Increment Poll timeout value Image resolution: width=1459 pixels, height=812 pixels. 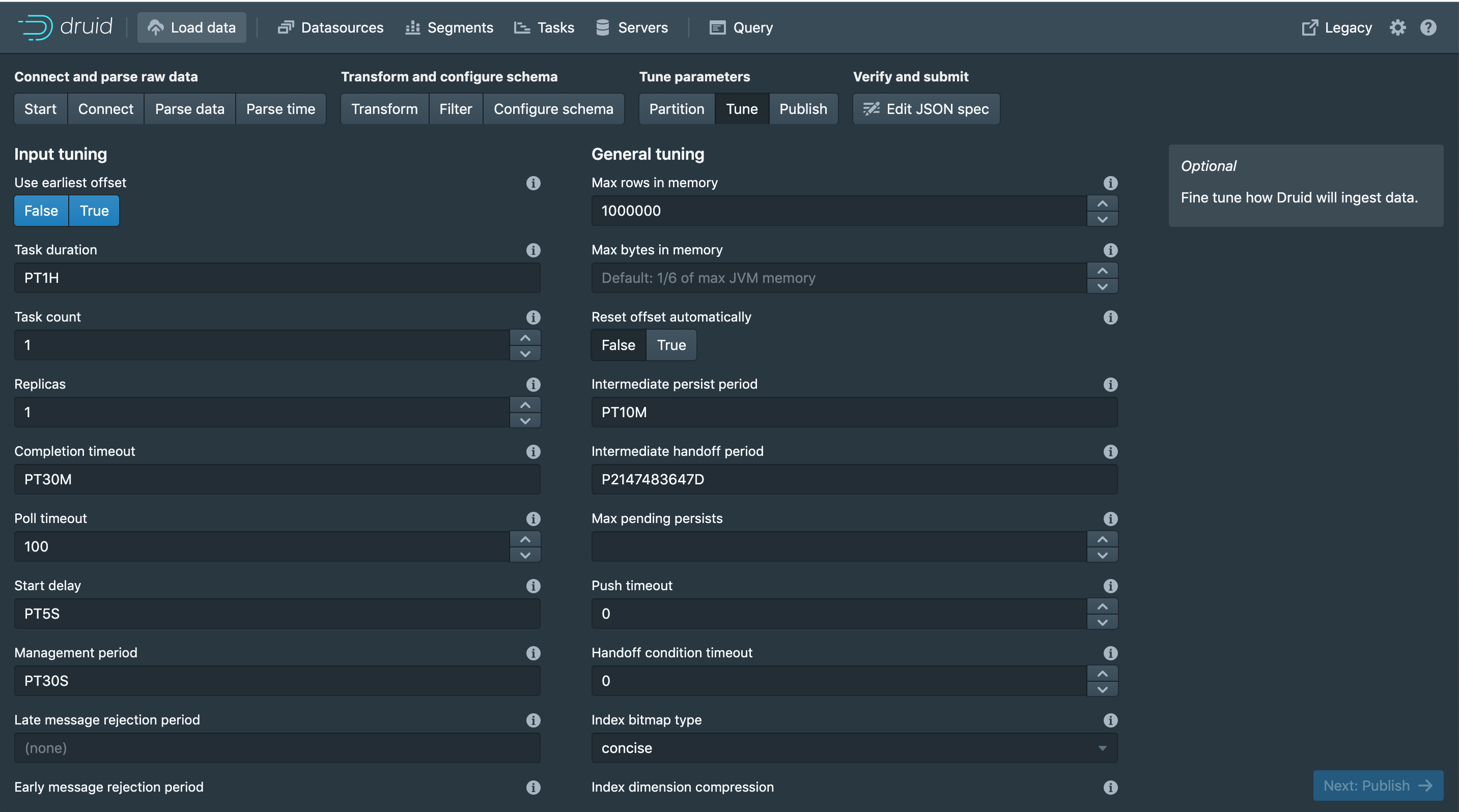pyautogui.click(x=525, y=539)
